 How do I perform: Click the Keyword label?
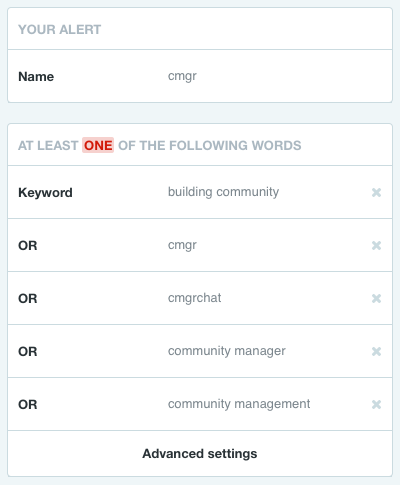[x=45, y=192]
